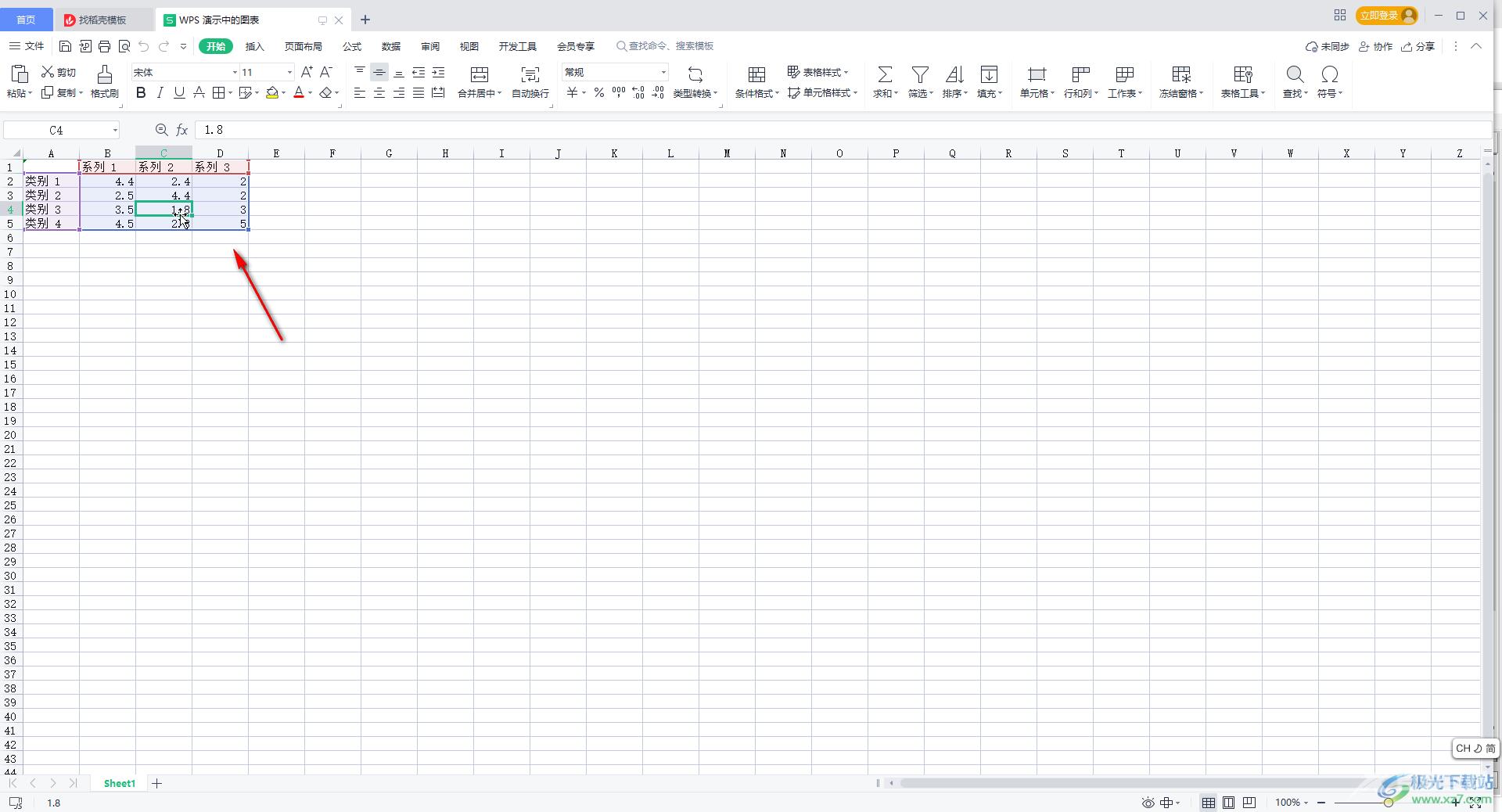Click the Paste clipboard icon
Viewport: 1502px width, 812px height.
[x=20, y=74]
